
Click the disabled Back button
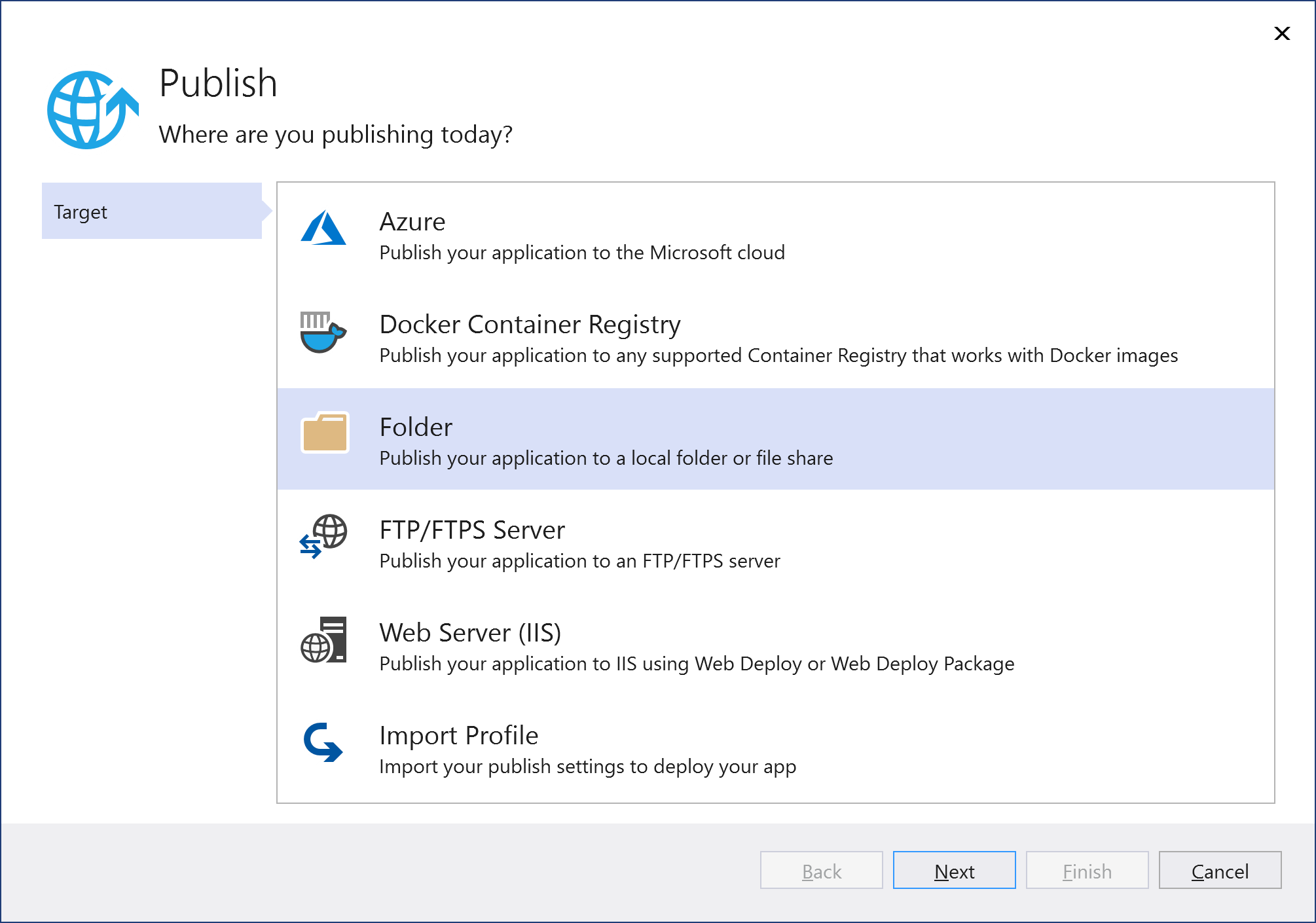821,870
